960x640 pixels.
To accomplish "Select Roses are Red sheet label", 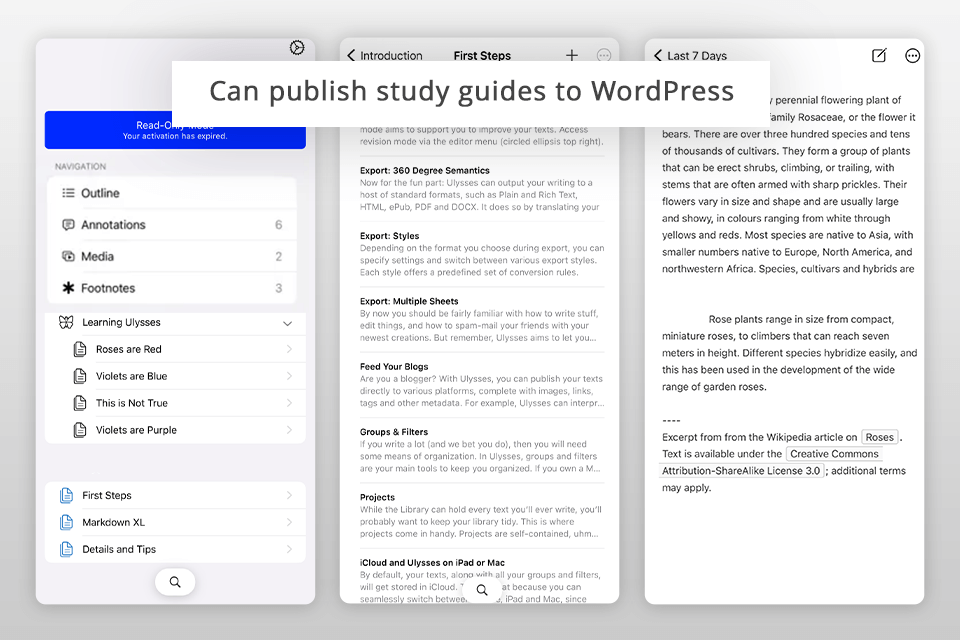I will tap(129, 349).
